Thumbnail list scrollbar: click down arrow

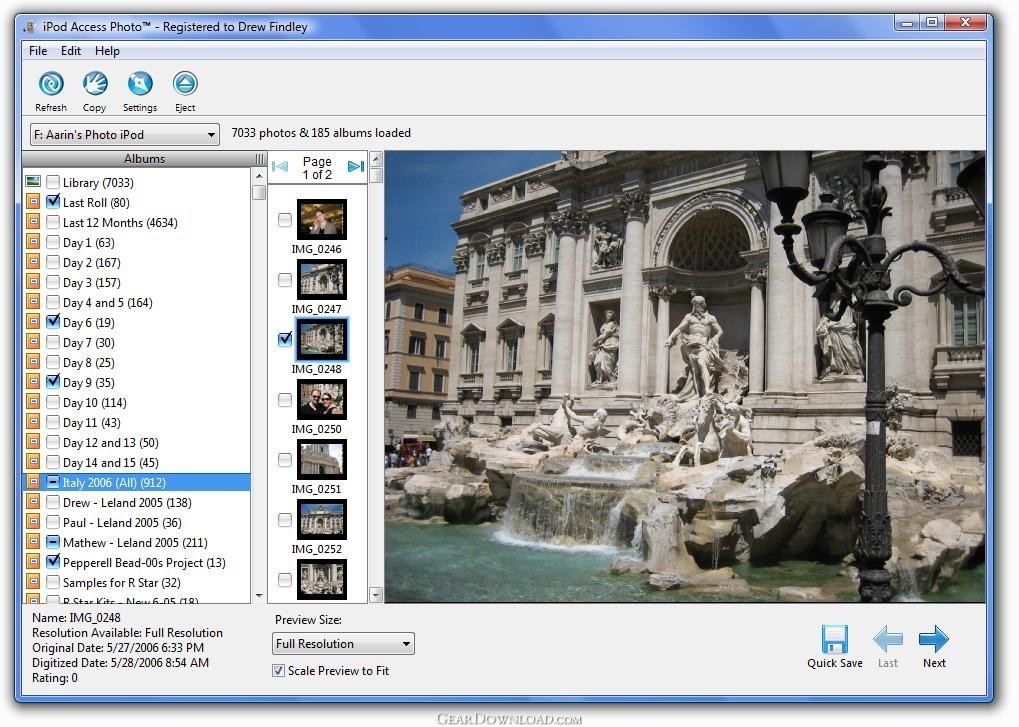pos(376,594)
